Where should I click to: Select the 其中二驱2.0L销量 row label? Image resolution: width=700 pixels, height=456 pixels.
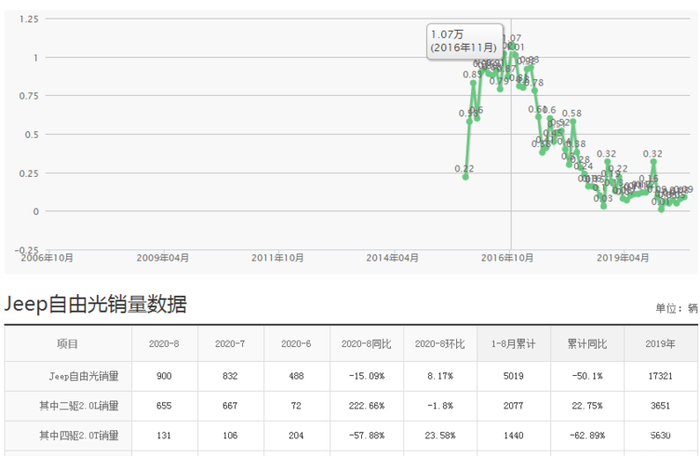pyautogui.click(x=79, y=406)
